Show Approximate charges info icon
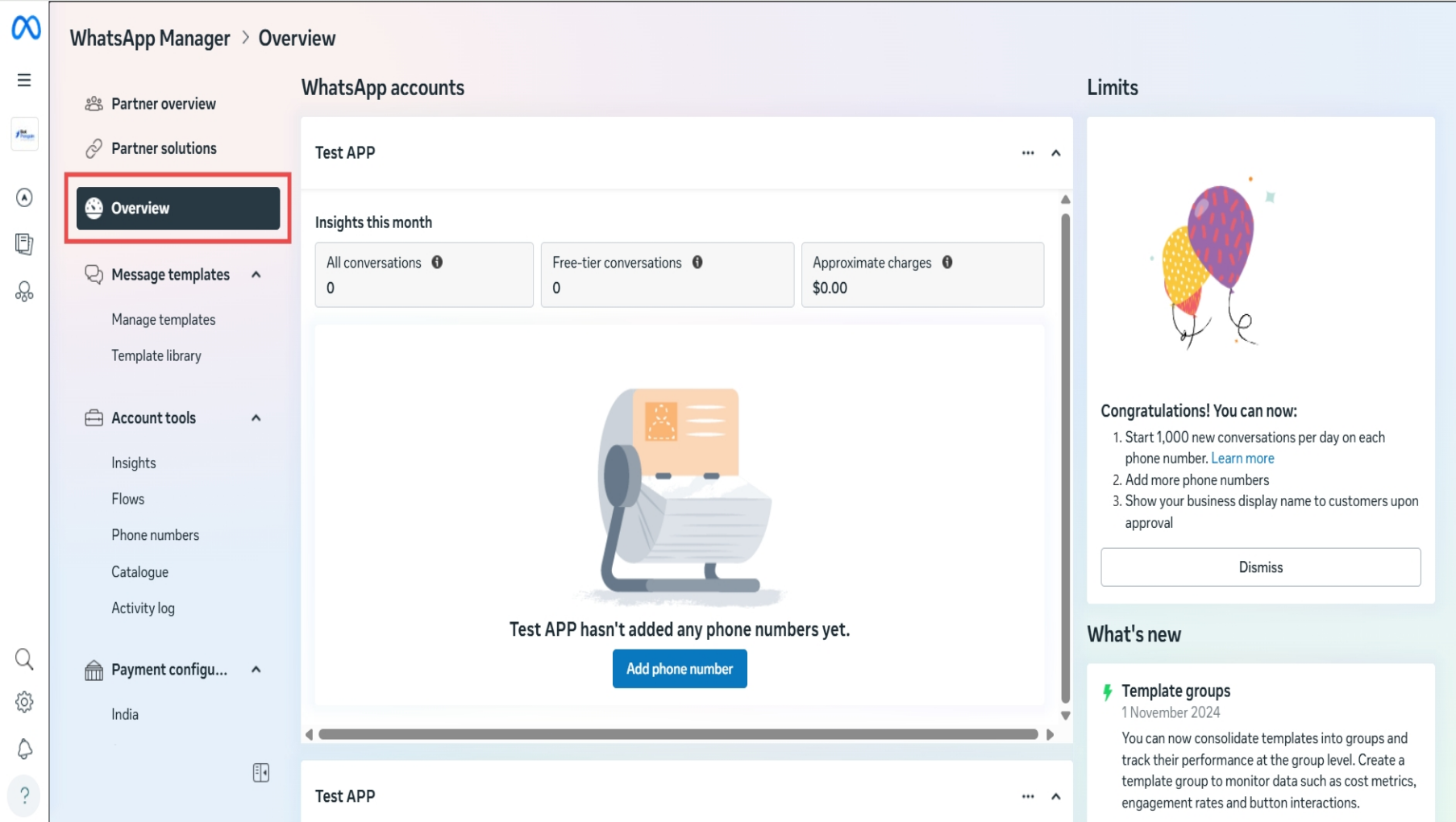 (x=947, y=262)
